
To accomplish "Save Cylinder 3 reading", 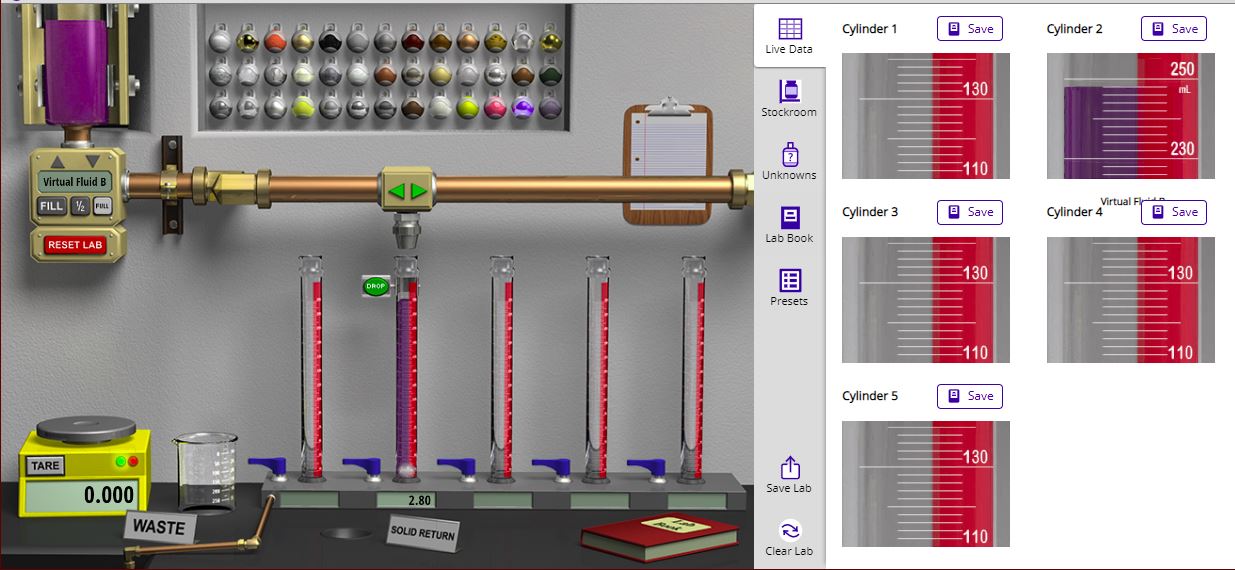I will 969,212.
